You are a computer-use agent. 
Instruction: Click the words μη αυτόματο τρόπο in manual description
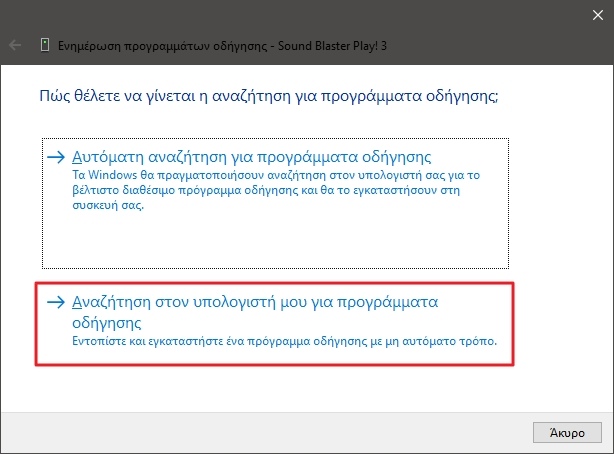457,343
